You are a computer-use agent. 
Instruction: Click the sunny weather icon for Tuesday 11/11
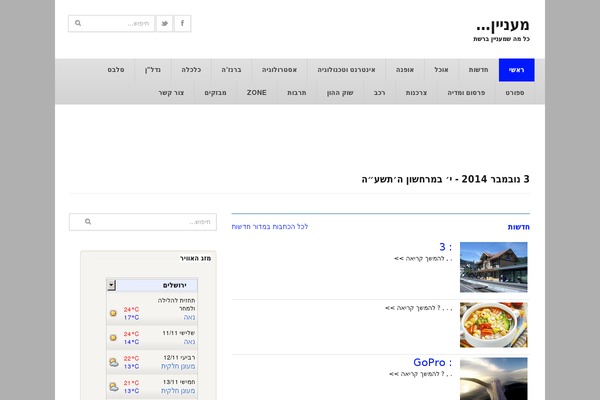pos(113,337)
